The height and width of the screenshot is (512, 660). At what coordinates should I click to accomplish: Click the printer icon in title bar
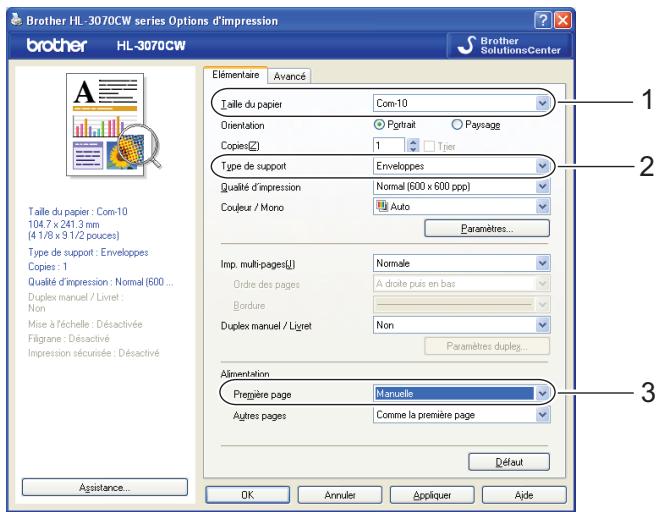pos(16,19)
